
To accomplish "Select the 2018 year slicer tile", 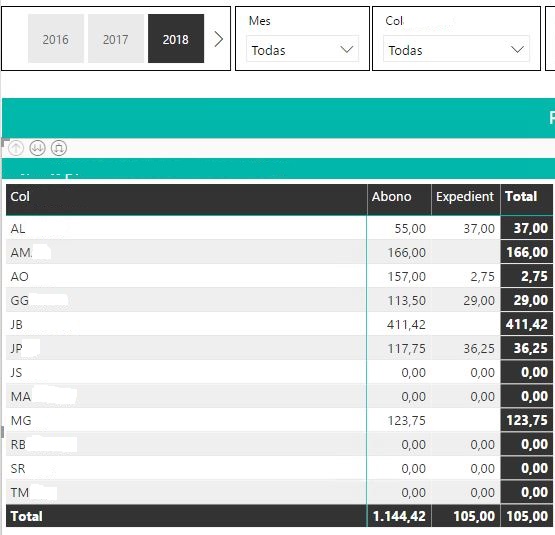I will (x=176, y=39).
